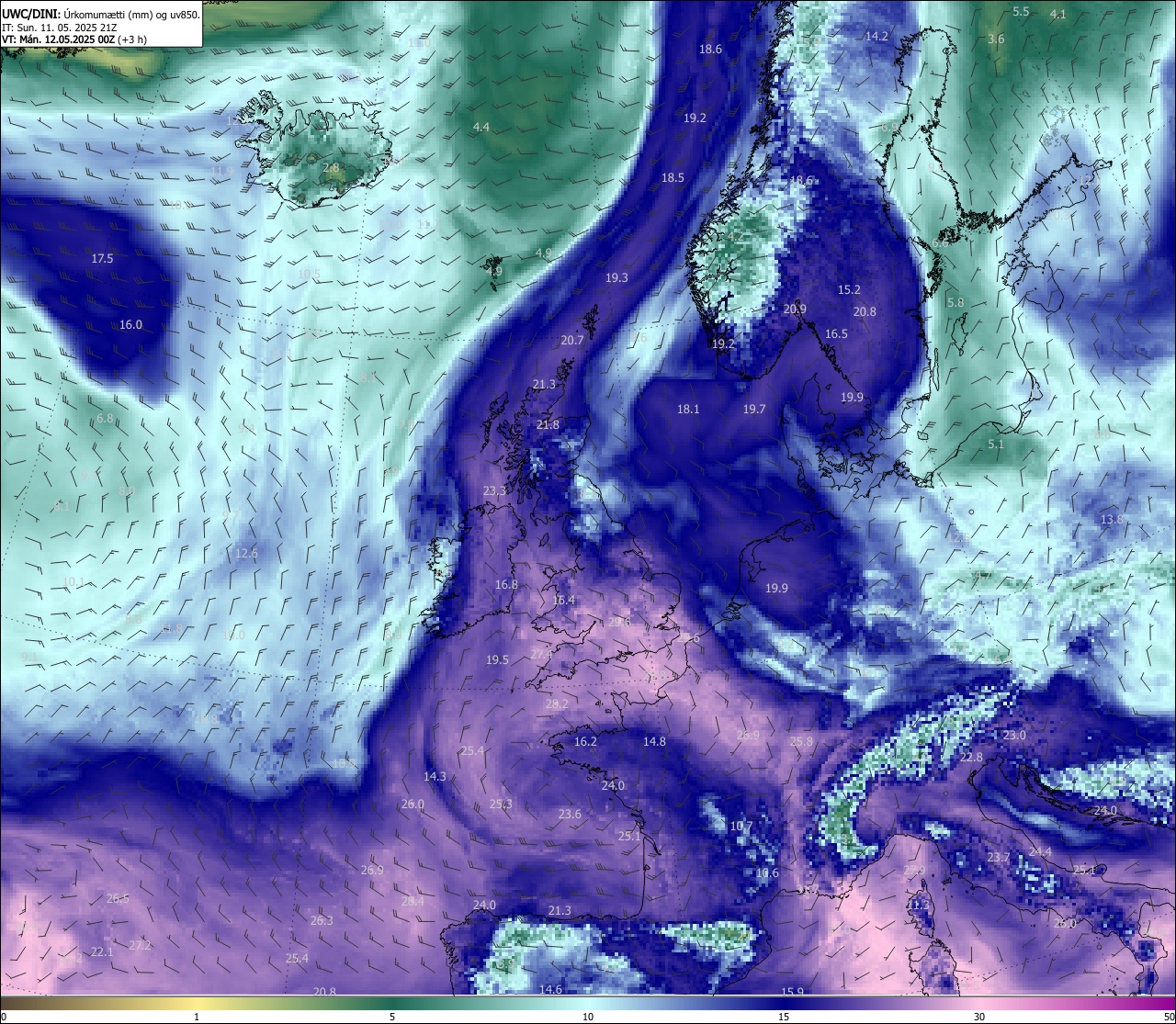
Task: Select the 16.4 value over the Irish Sea
Action: [x=563, y=601]
